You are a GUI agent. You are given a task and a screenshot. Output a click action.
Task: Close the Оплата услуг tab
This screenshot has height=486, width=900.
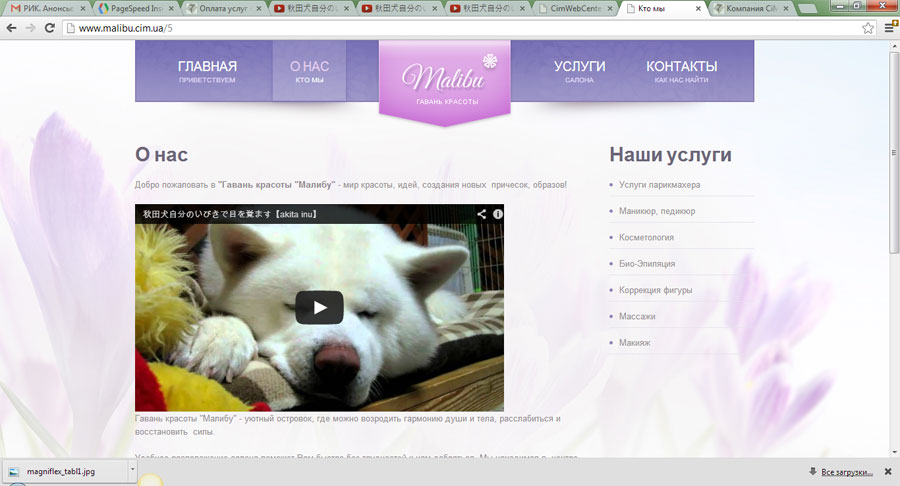point(259,9)
